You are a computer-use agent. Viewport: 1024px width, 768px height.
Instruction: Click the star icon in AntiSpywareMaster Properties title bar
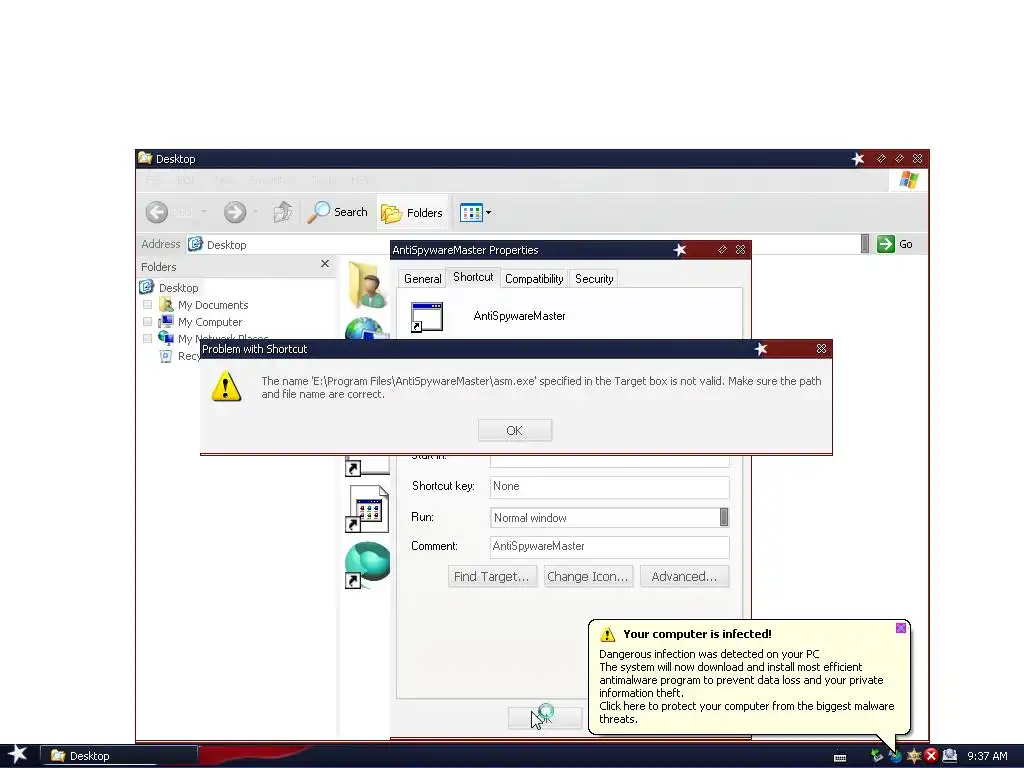[x=680, y=249]
